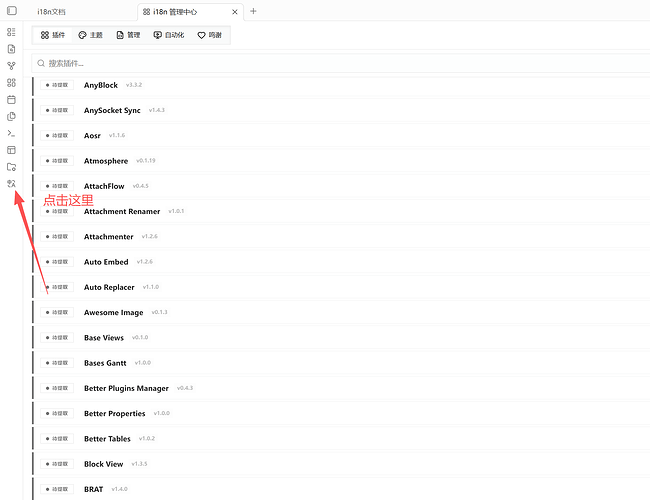Click the v1.4.0 version label
Screen dimensions: 650x500
click(119, 489)
